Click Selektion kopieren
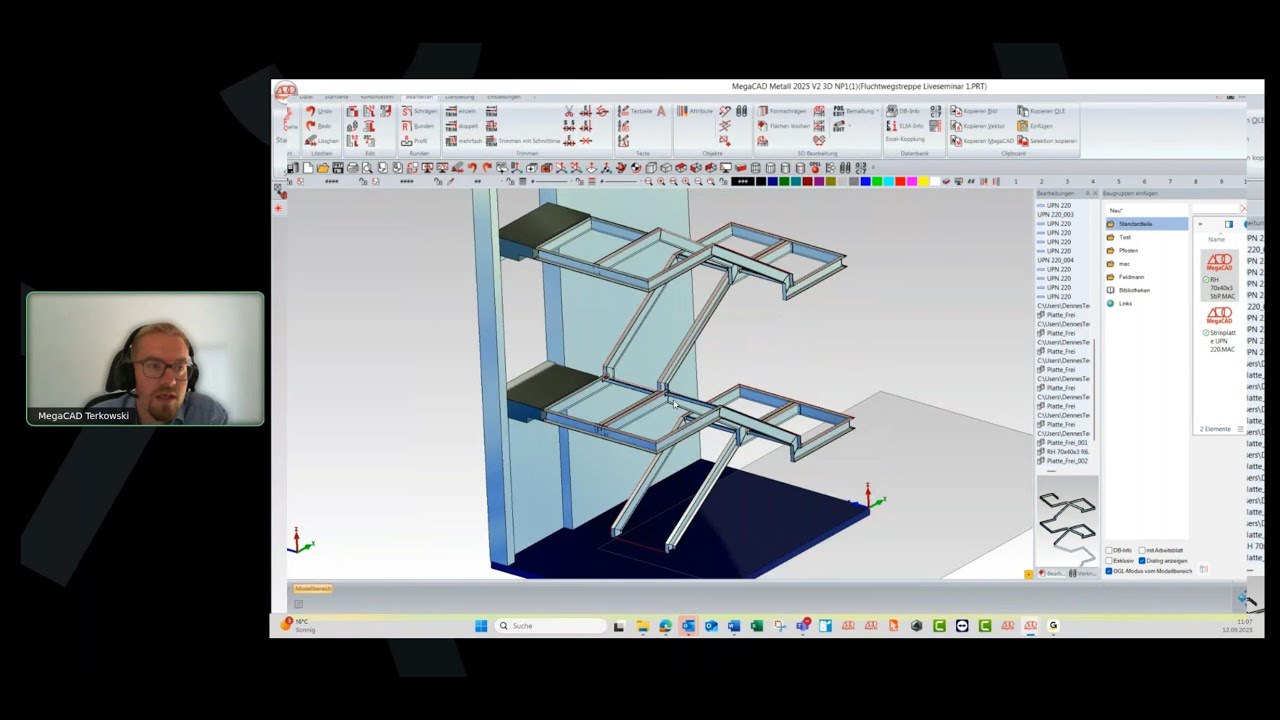1280x720 pixels. tap(1047, 141)
